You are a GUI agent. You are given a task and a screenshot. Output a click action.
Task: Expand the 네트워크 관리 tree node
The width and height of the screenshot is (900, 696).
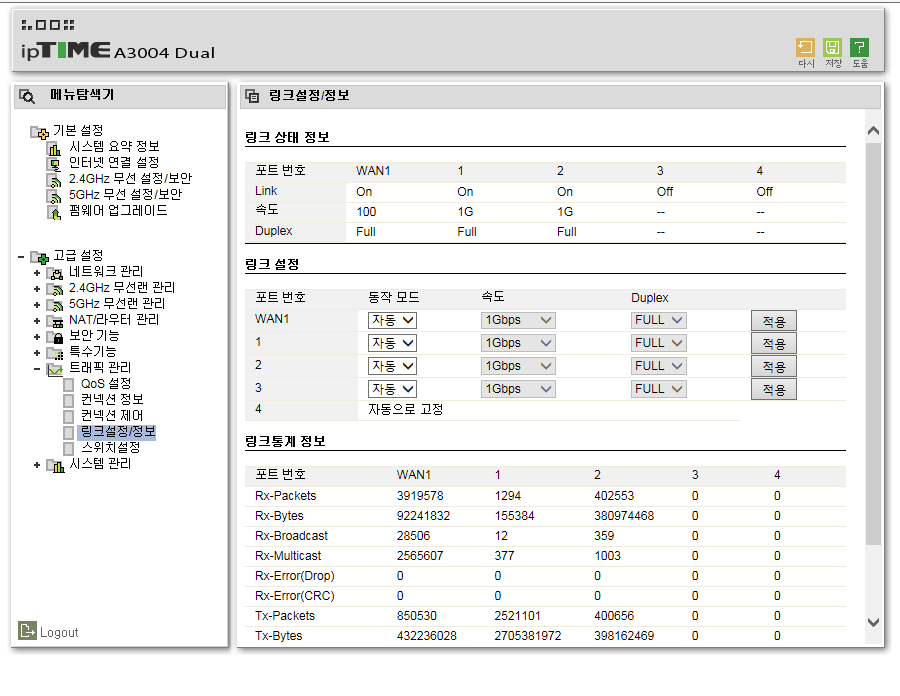point(37,273)
